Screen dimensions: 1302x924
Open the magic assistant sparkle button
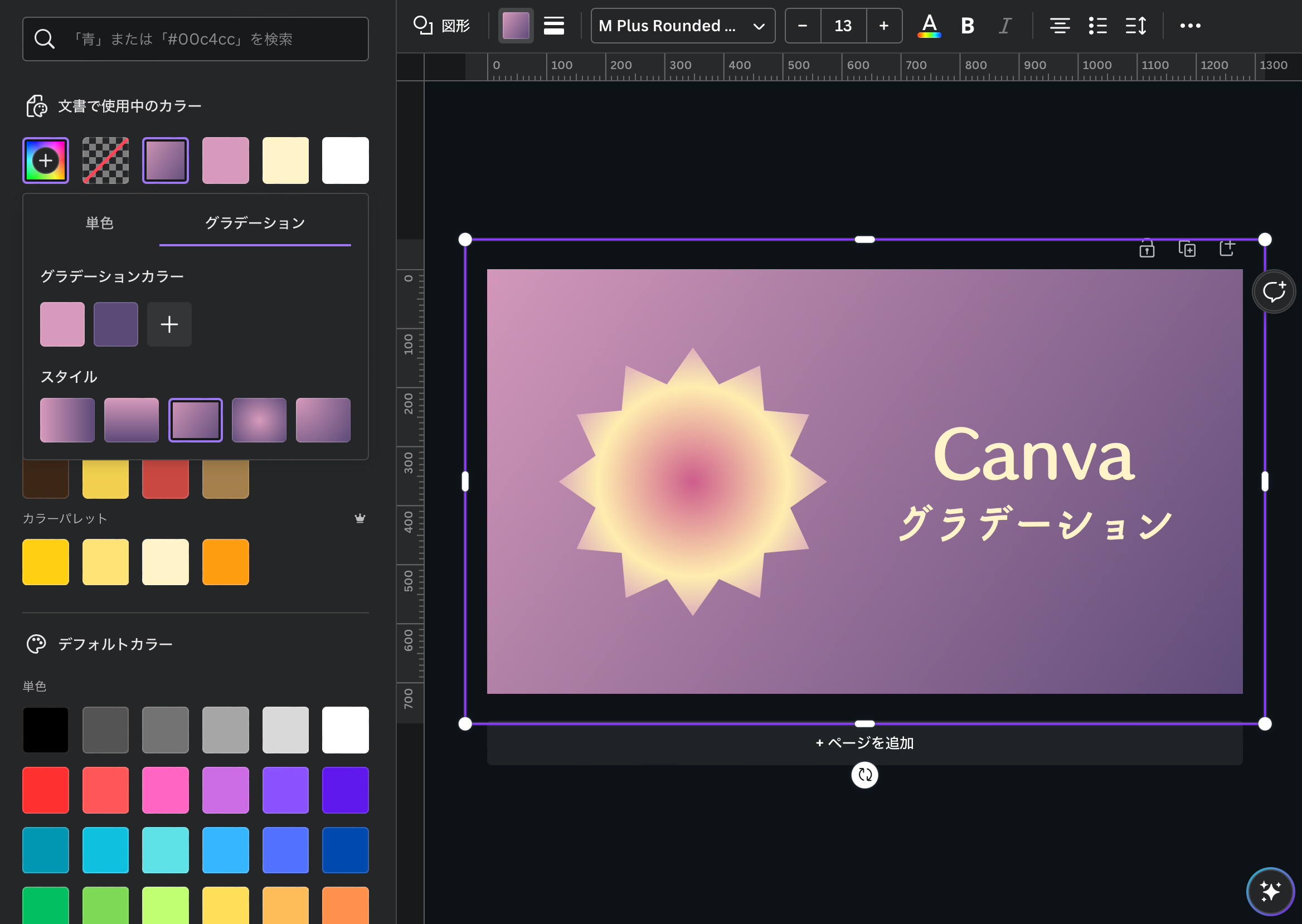pos(1270,891)
